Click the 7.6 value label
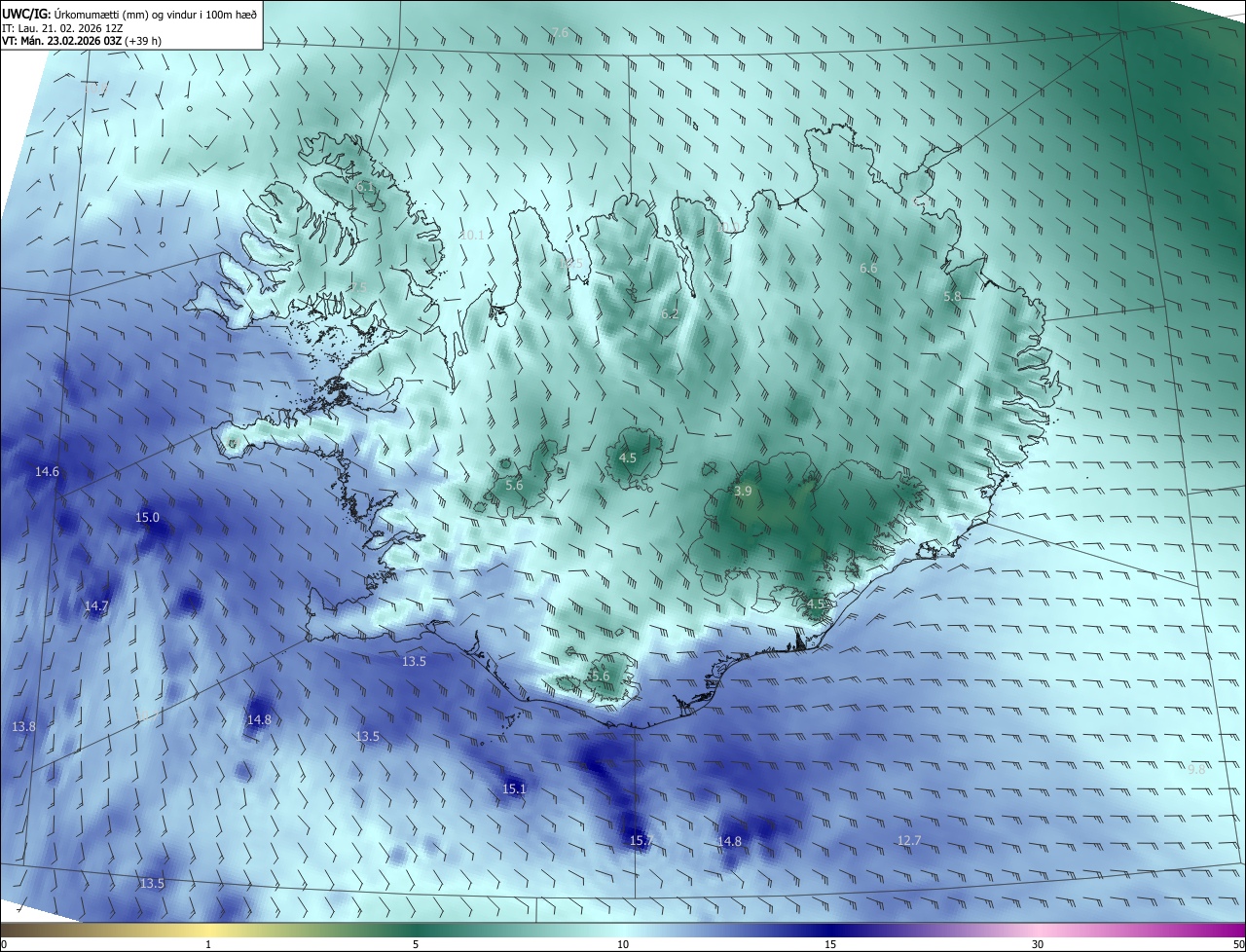Viewport: 1246px width, 952px height. (560, 33)
